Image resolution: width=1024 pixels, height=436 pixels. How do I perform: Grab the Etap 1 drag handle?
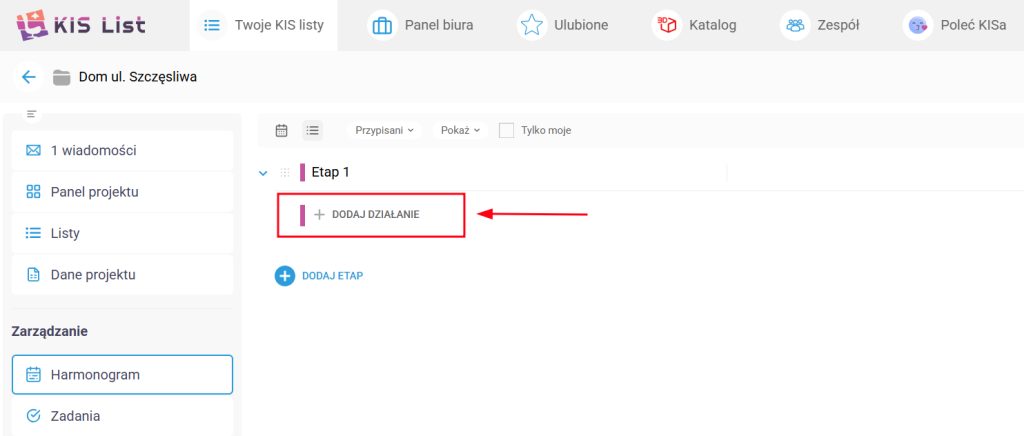point(285,172)
